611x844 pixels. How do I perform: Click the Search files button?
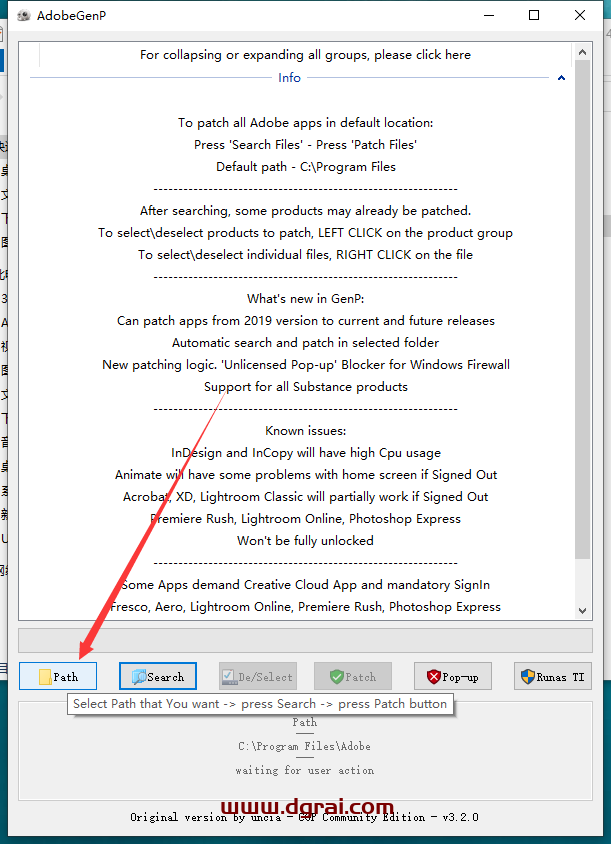(158, 676)
